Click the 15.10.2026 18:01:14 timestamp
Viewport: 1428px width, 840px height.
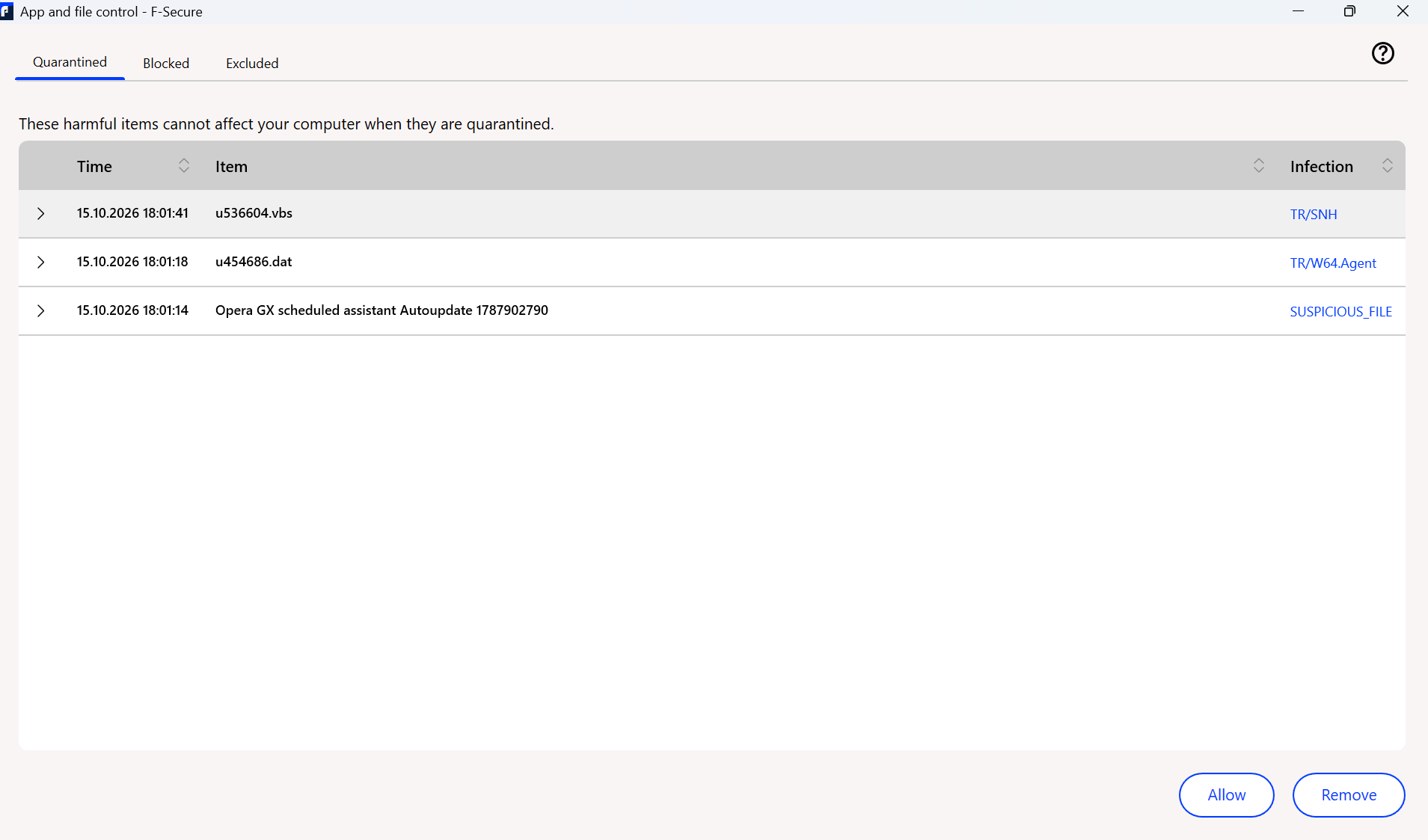click(x=132, y=310)
